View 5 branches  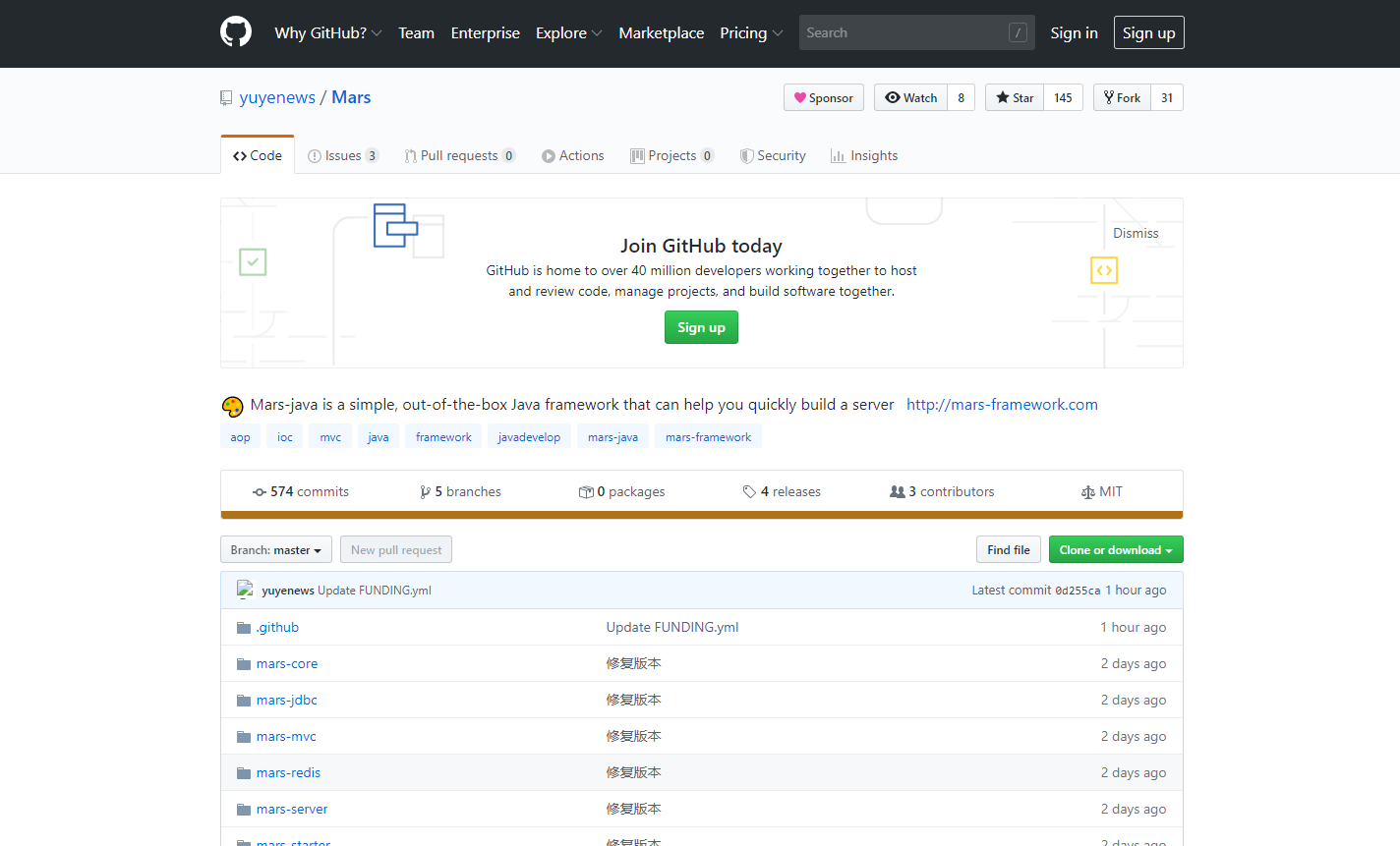(460, 491)
